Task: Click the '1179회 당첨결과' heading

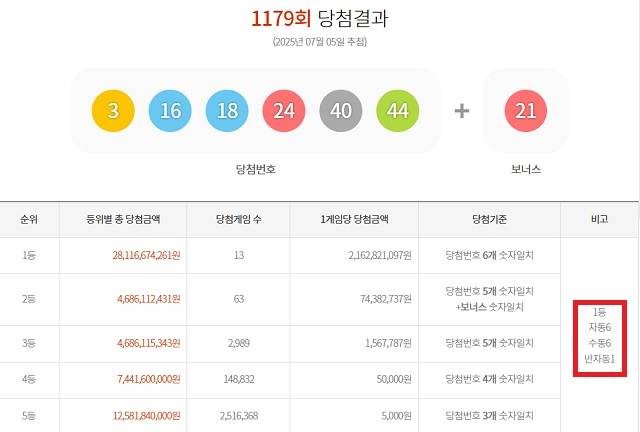Action: 319,18
